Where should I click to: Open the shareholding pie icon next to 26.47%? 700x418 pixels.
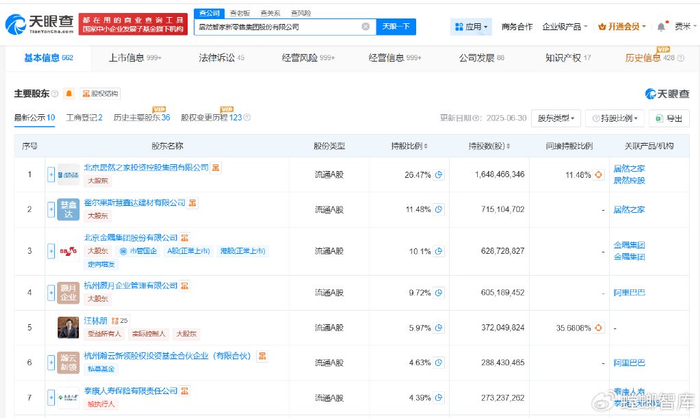click(437, 174)
